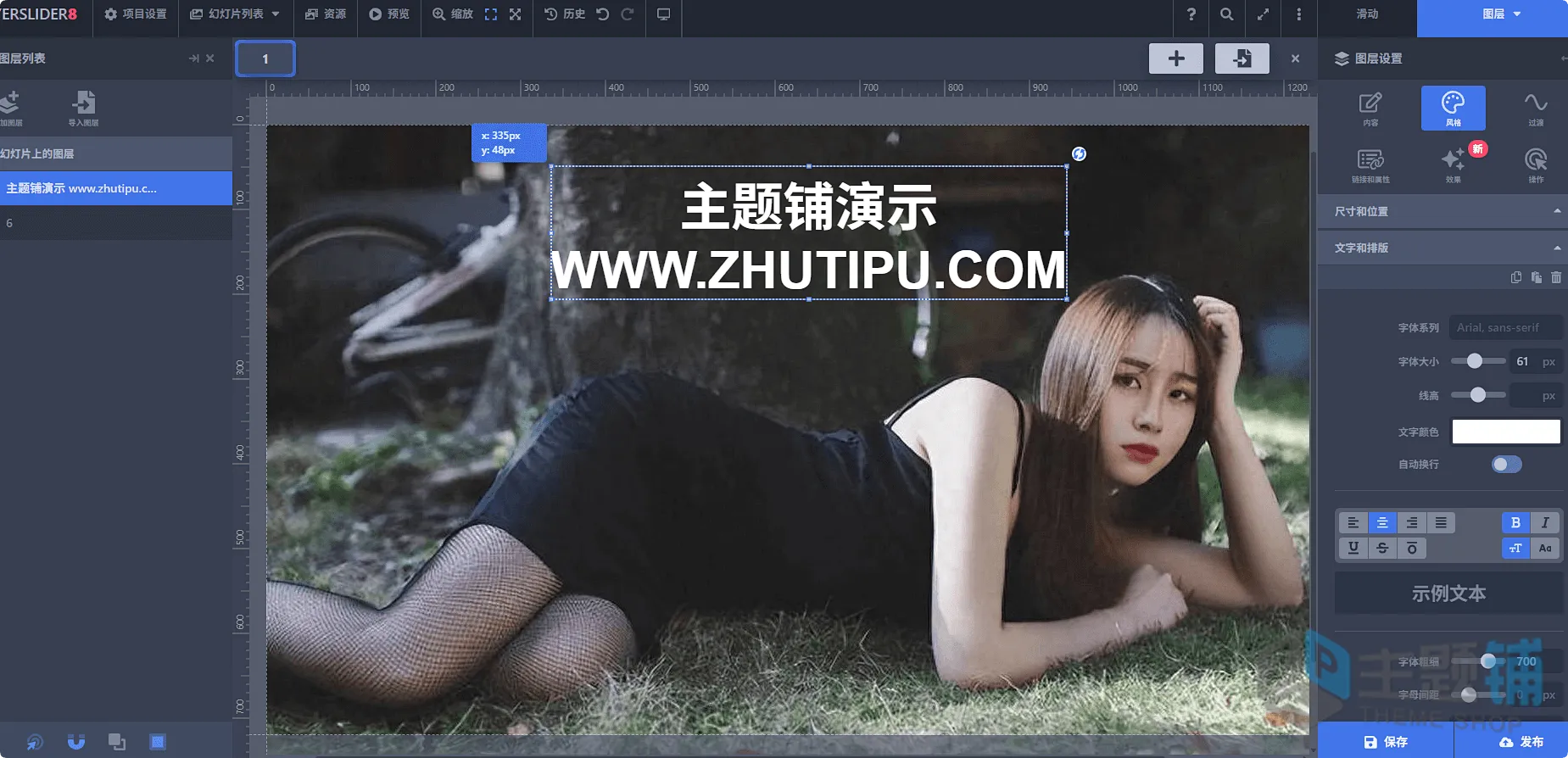The width and height of the screenshot is (1568, 758).
Task: Open the 文字颜色 white color swatch
Action: click(x=1506, y=432)
